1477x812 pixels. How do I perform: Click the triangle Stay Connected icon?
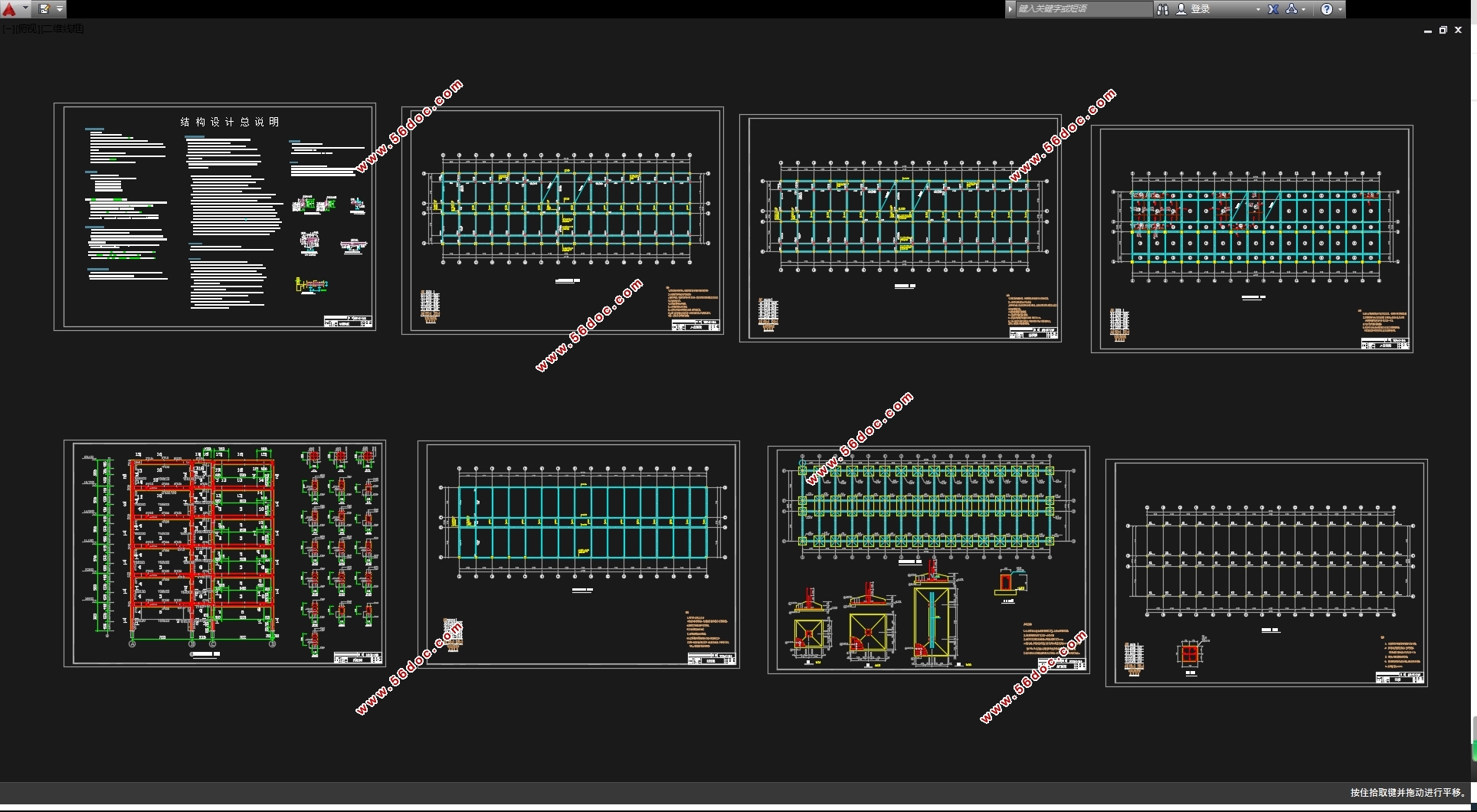(1292, 9)
